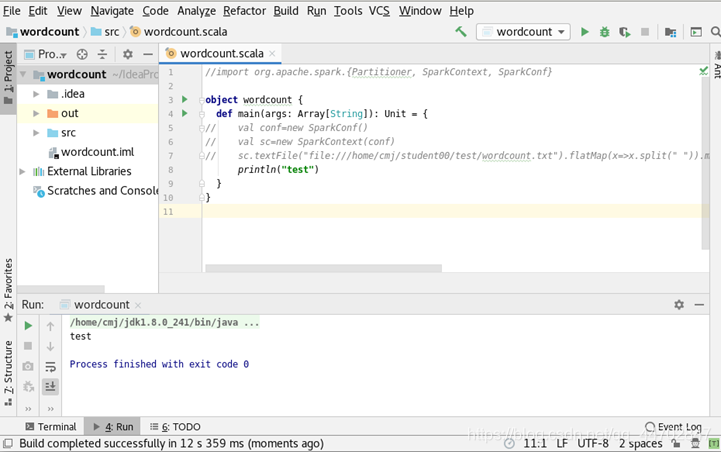This screenshot has height=453, width=721.
Task: Rerun wordcount in Run panel
Action: pyautogui.click(x=28, y=326)
